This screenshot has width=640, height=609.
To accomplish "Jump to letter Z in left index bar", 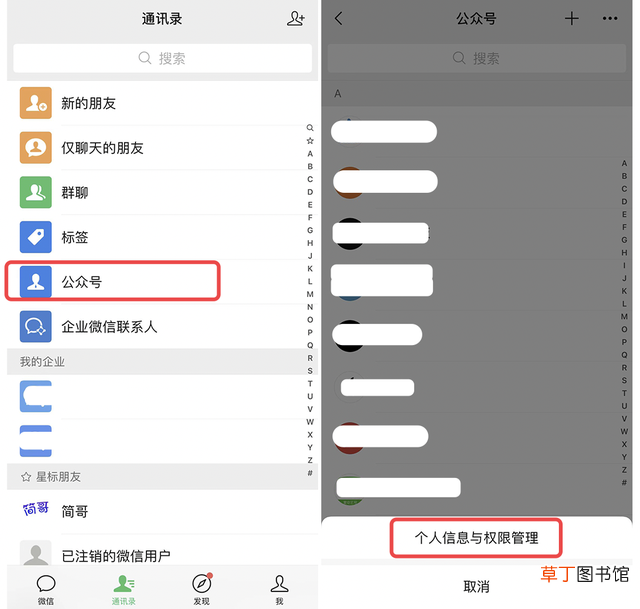I will point(310,460).
